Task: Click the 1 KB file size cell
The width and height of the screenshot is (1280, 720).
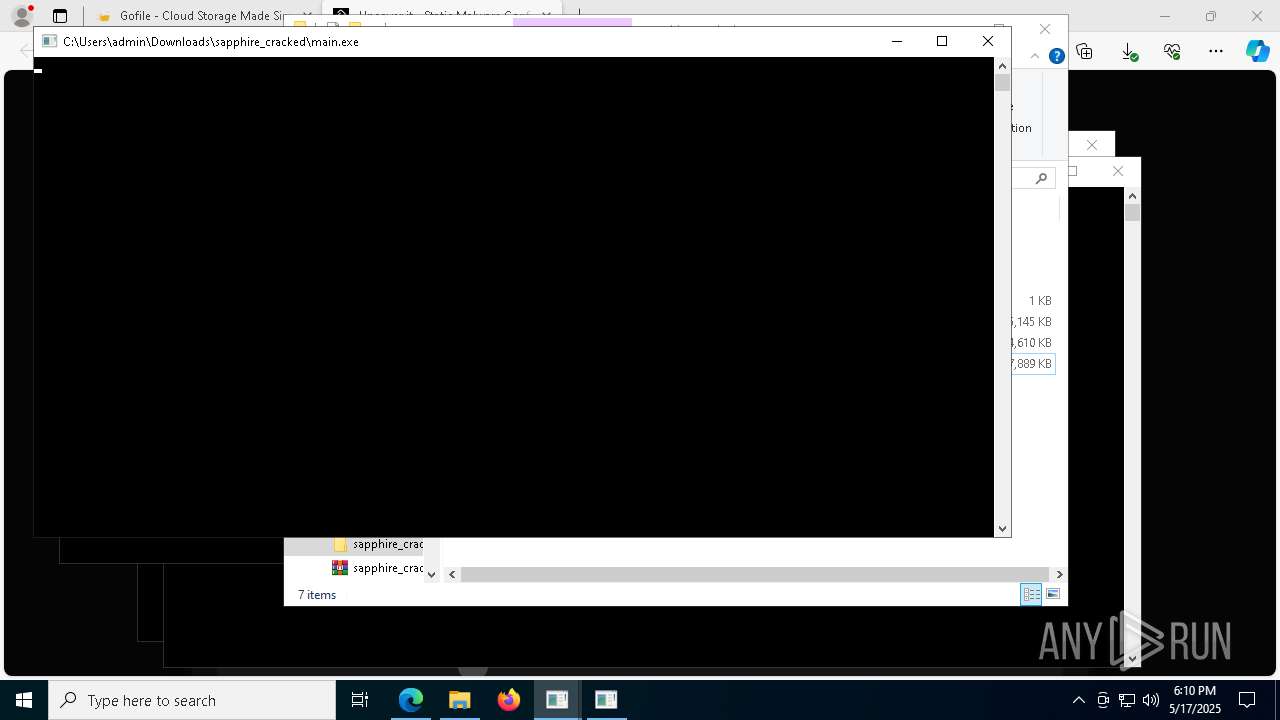Action: click(x=1039, y=300)
